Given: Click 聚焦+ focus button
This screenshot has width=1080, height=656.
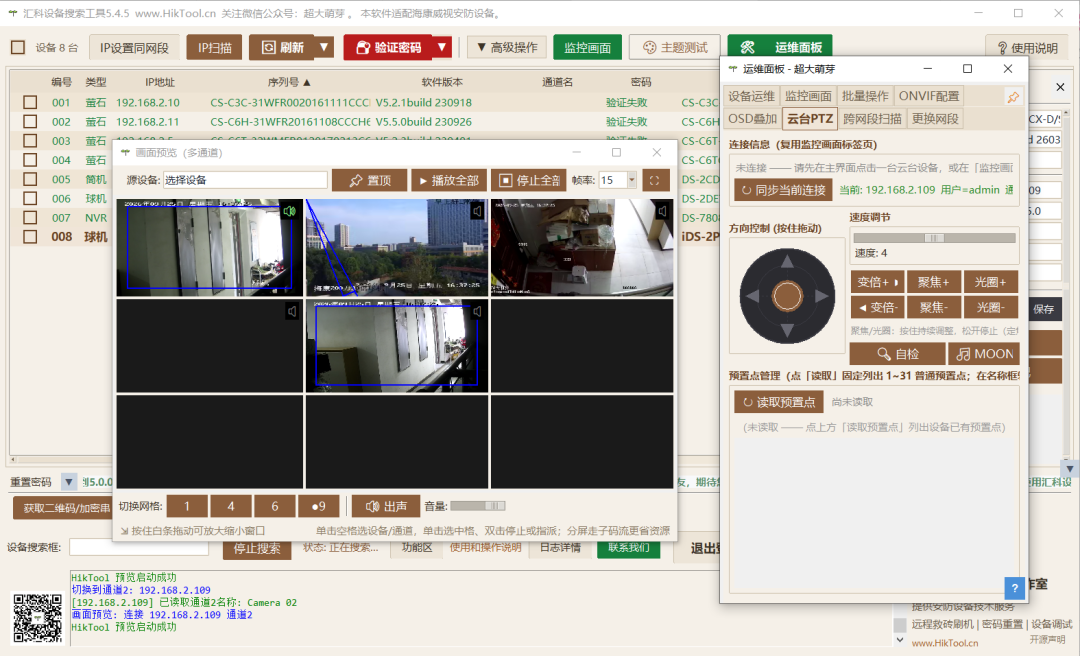Looking at the screenshot, I should pyautogui.click(x=933, y=282).
